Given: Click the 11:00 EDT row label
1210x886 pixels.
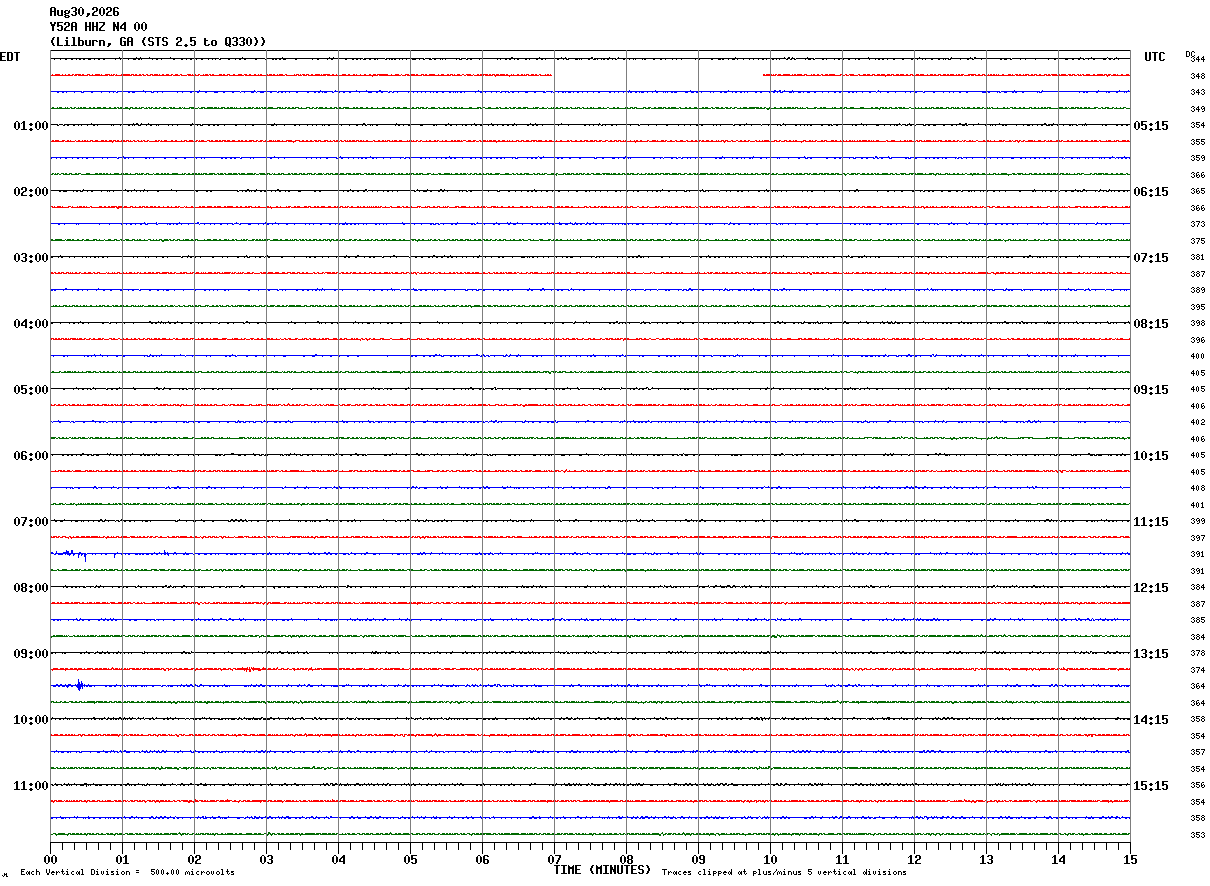Looking at the screenshot, I should [x=30, y=786].
